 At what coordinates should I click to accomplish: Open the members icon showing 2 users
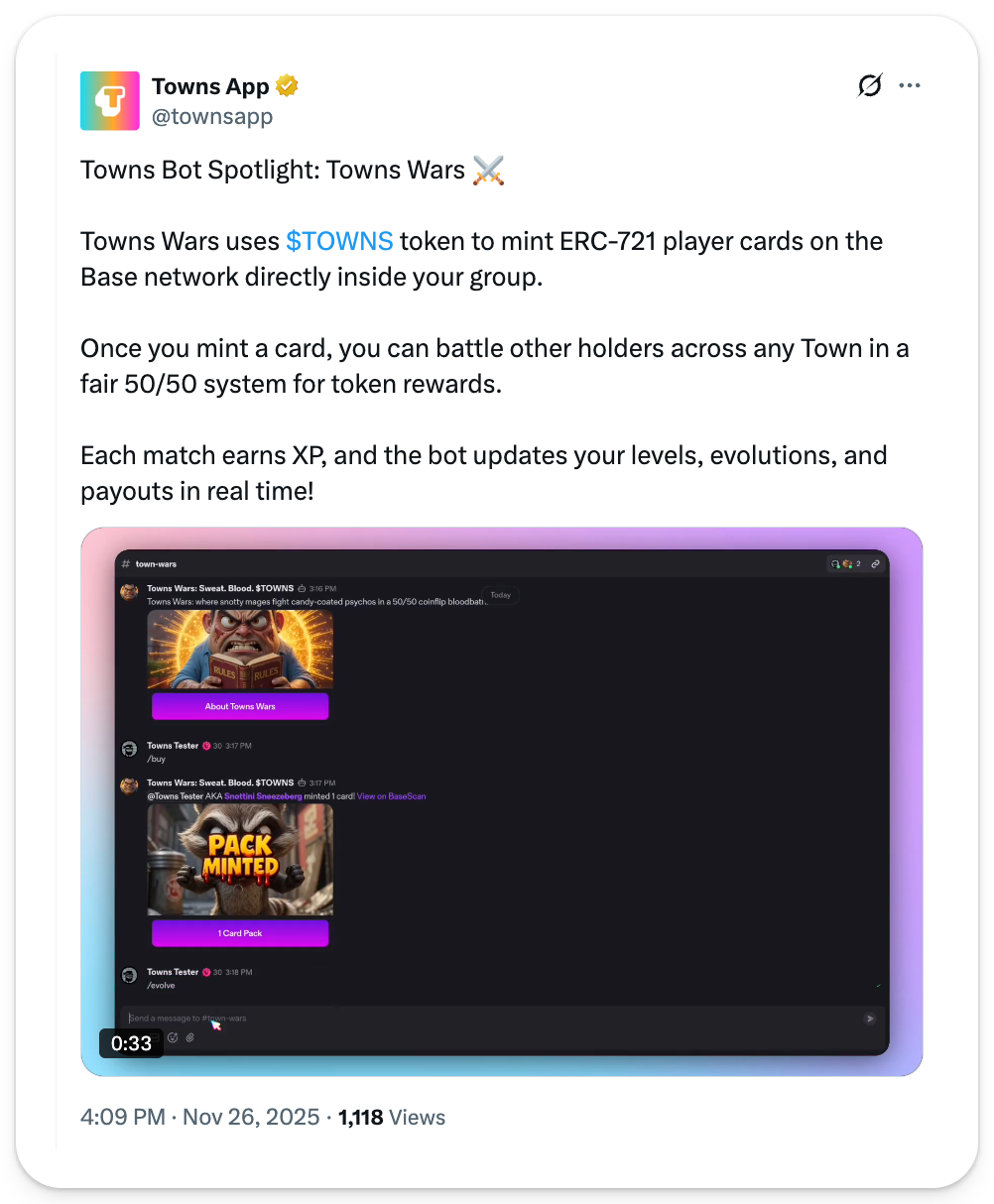[847, 564]
